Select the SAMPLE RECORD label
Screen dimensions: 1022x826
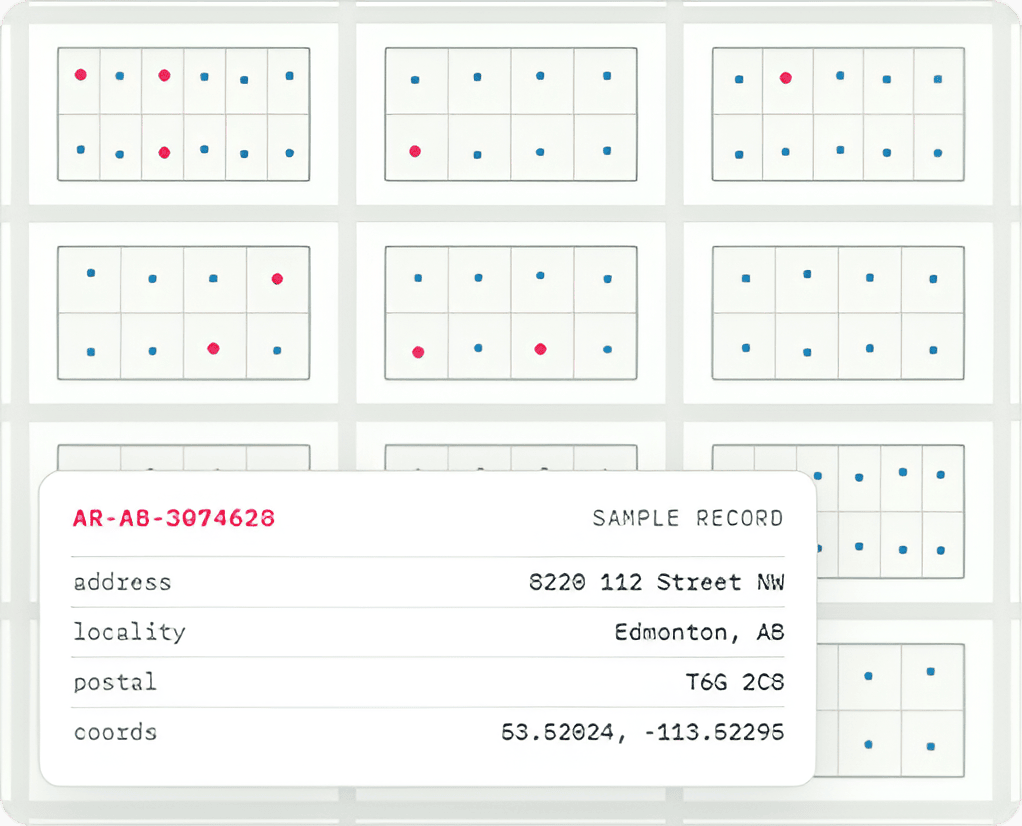tap(688, 518)
